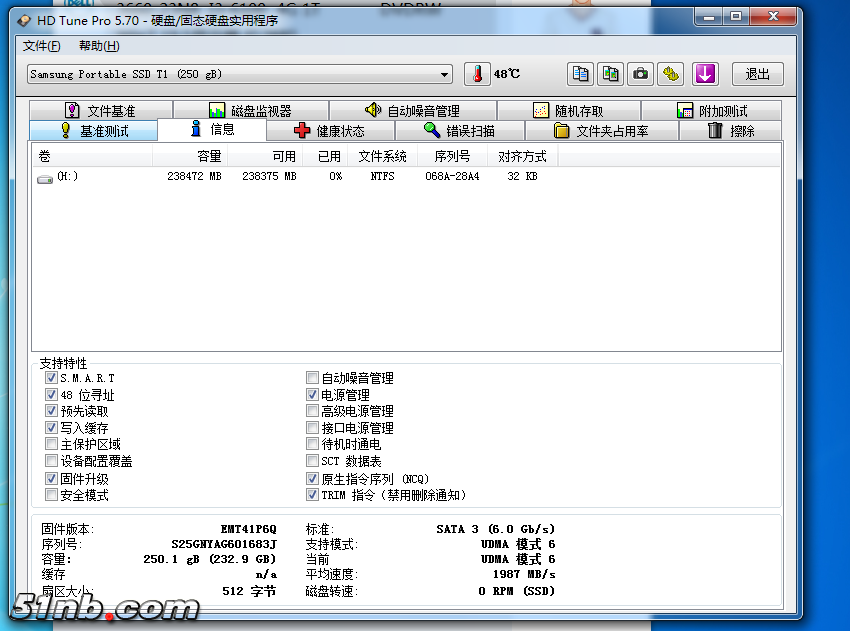
Task: Expand the Samsung Portable SSD T1 drive dropdown
Action: click(444, 75)
